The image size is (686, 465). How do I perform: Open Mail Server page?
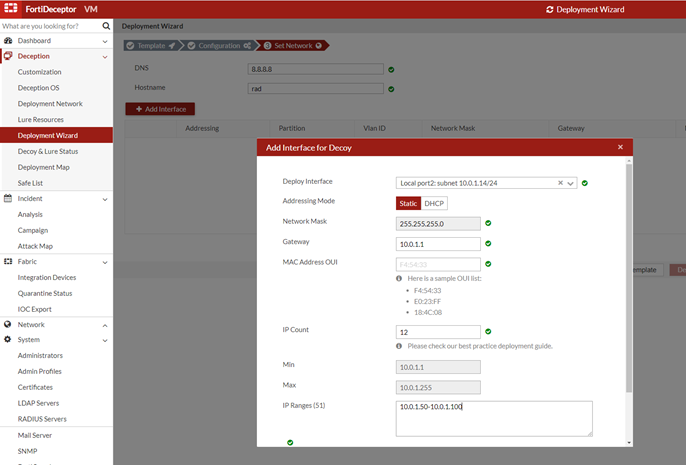click(35, 435)
